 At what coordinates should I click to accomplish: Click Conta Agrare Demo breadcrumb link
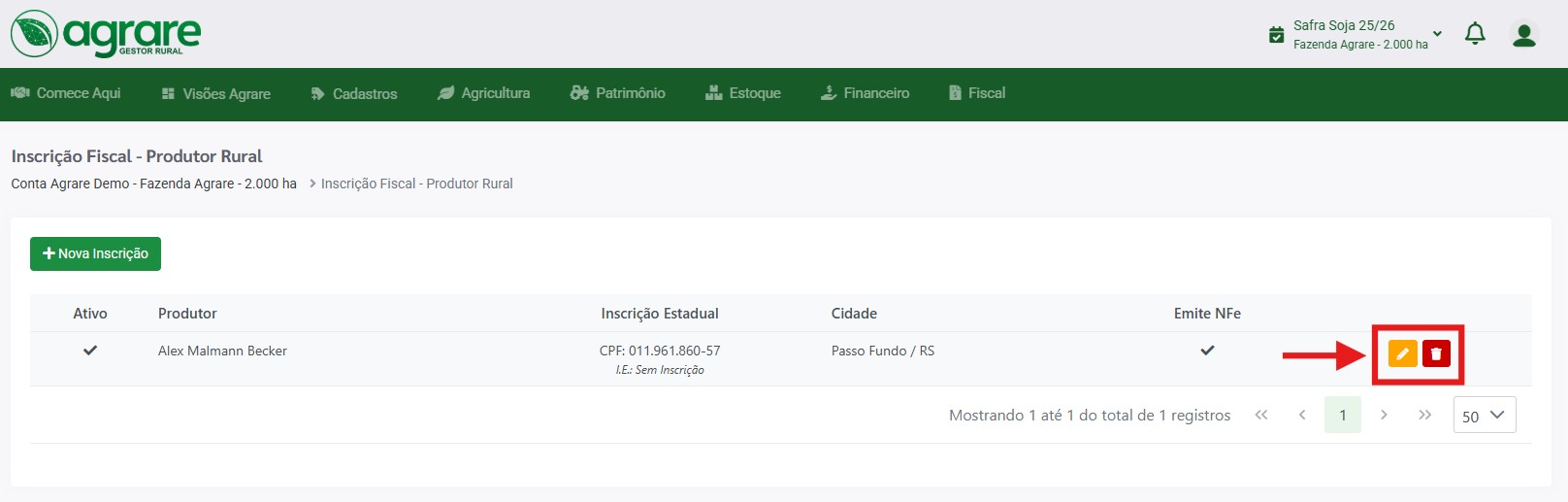pyautogui.click(x=154, y=184)
